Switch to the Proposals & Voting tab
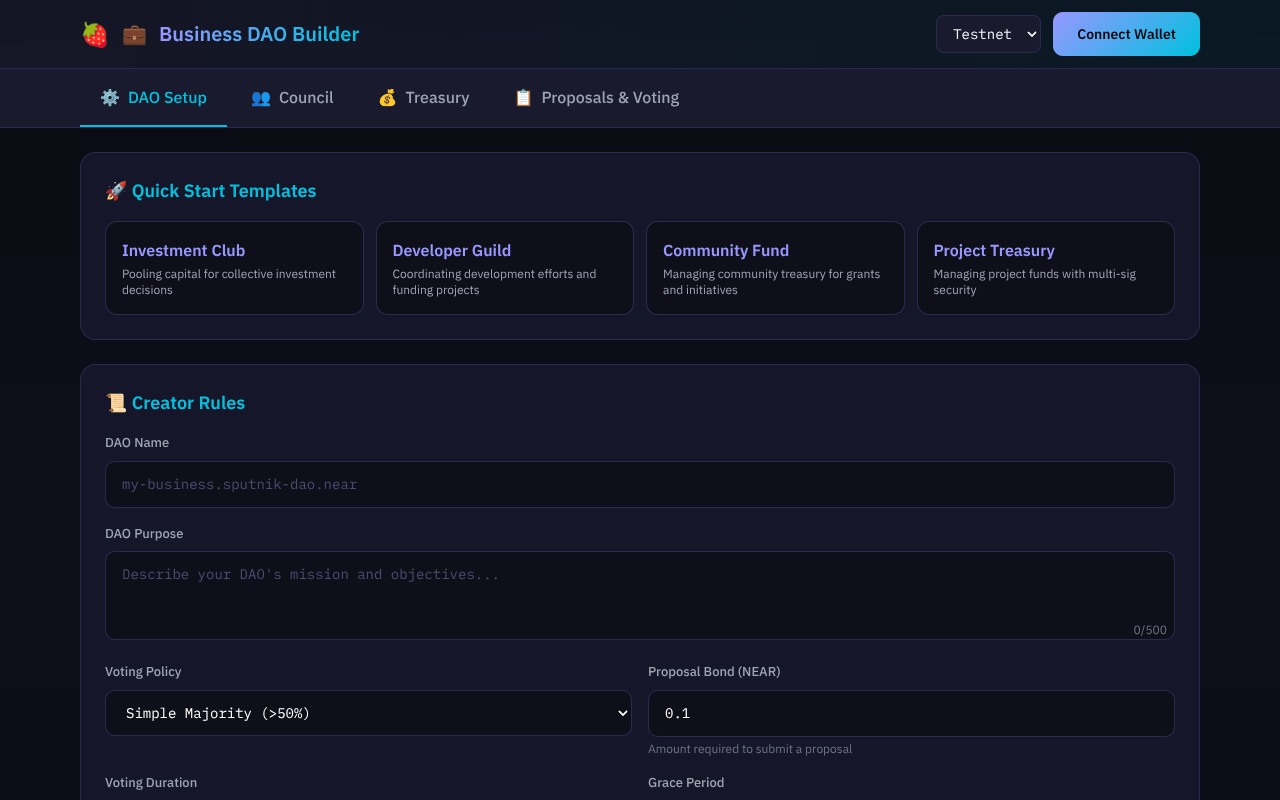Image resolution: width=1280 pixels, height=800 pixels. (596, 97)
